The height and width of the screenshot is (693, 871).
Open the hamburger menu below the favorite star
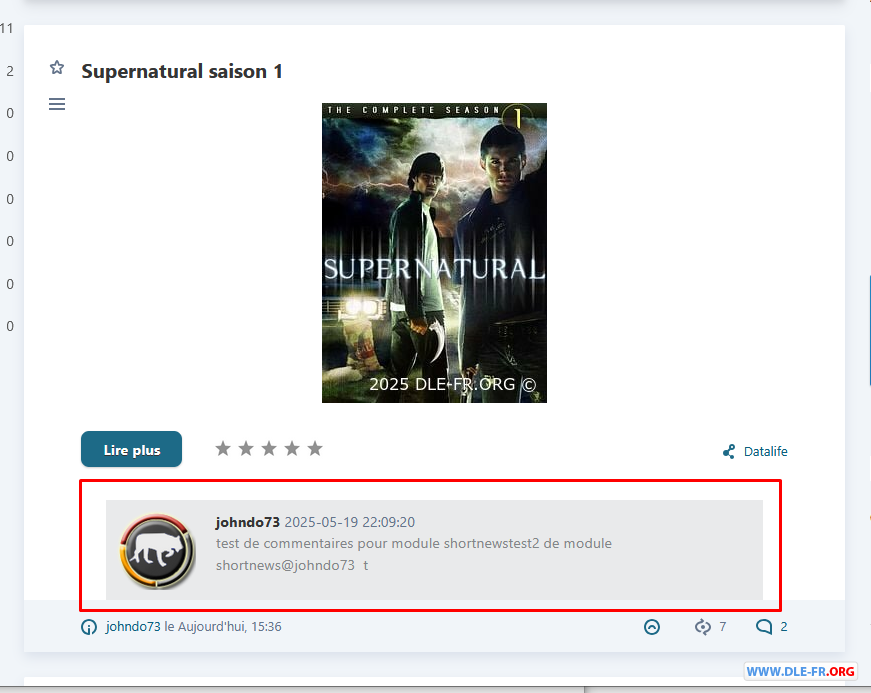click(x=57, y=104)
